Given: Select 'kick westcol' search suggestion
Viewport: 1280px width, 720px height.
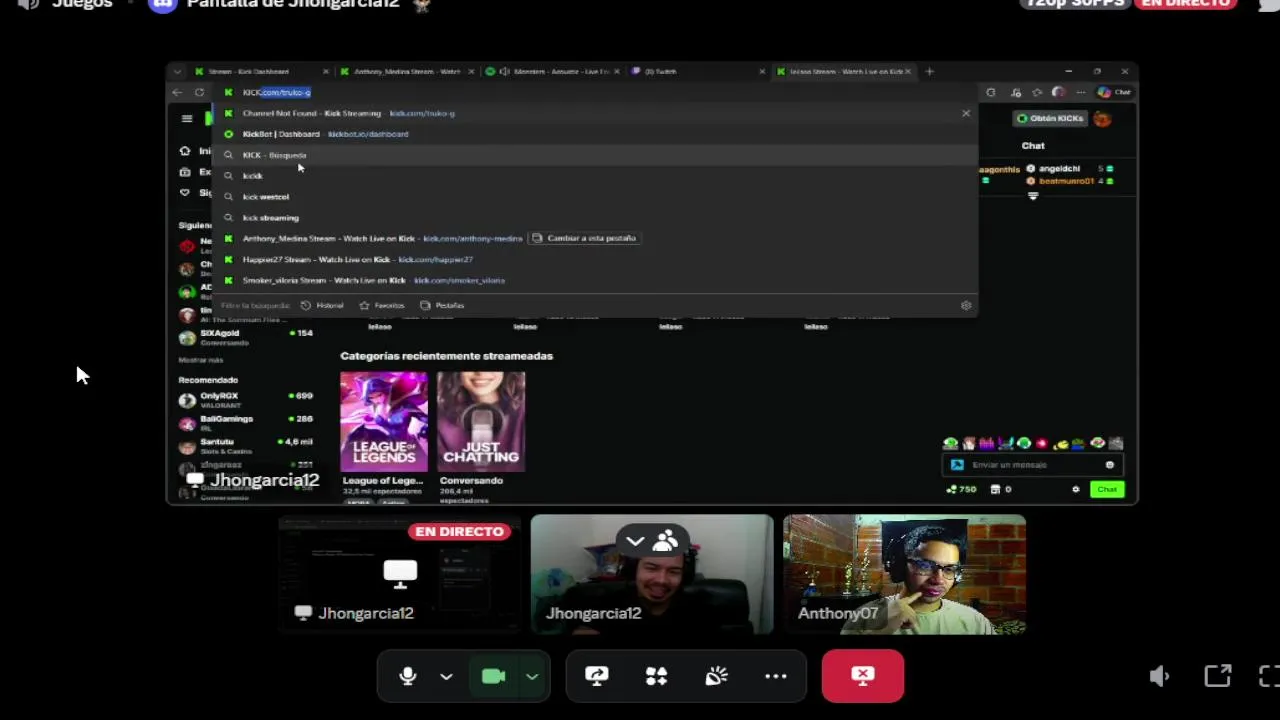Looking at the screenshot, I should 595,197.
